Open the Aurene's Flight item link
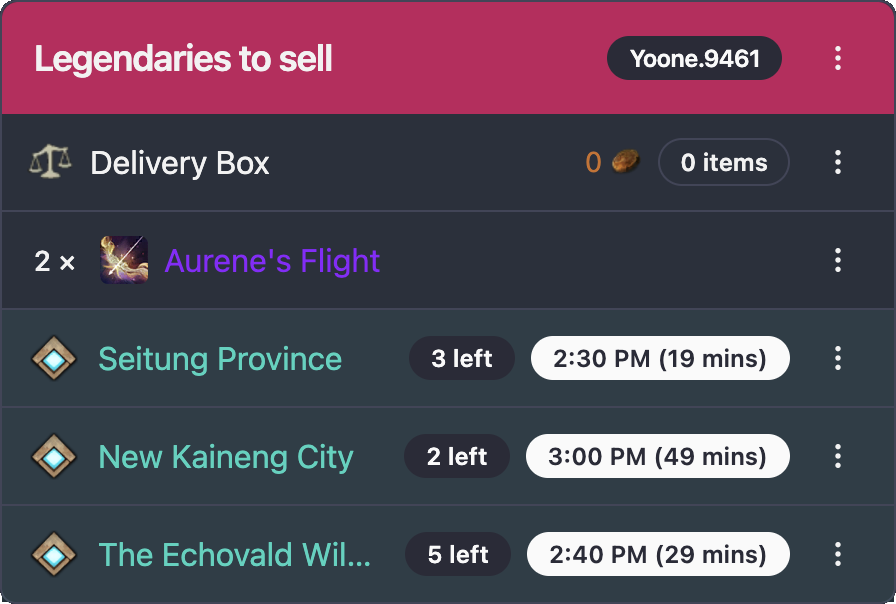Image resolution: width=896 pixels, height=604 pixels. [x=272, y=261]
